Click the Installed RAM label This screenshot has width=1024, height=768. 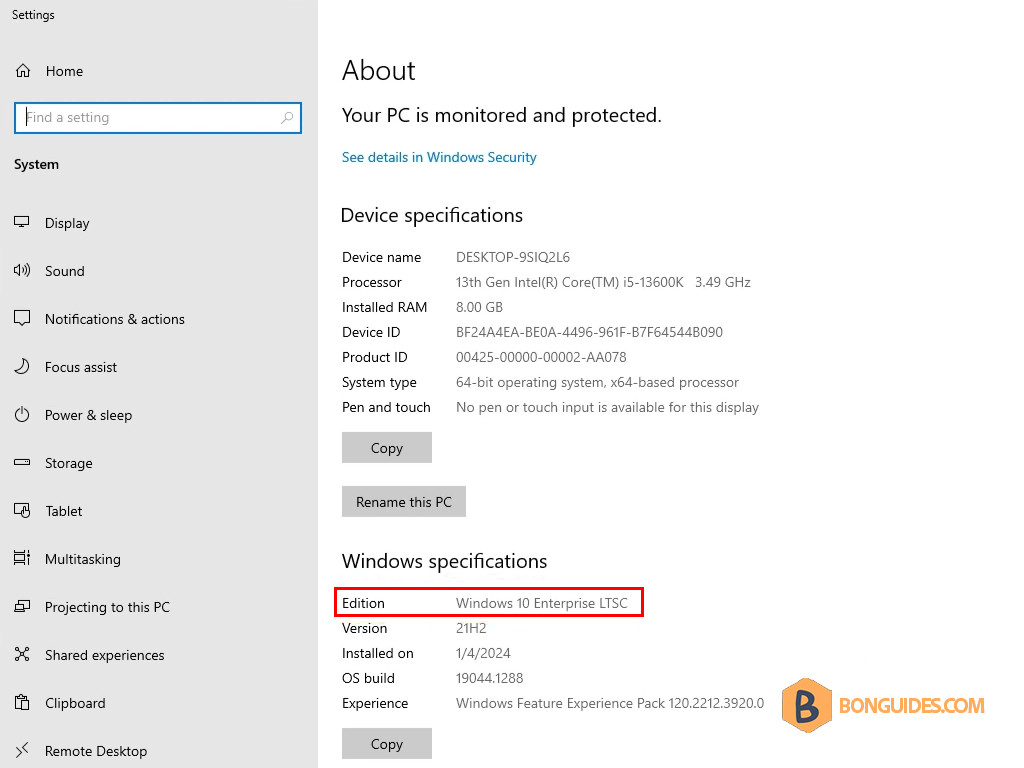(x=384, y=307)
